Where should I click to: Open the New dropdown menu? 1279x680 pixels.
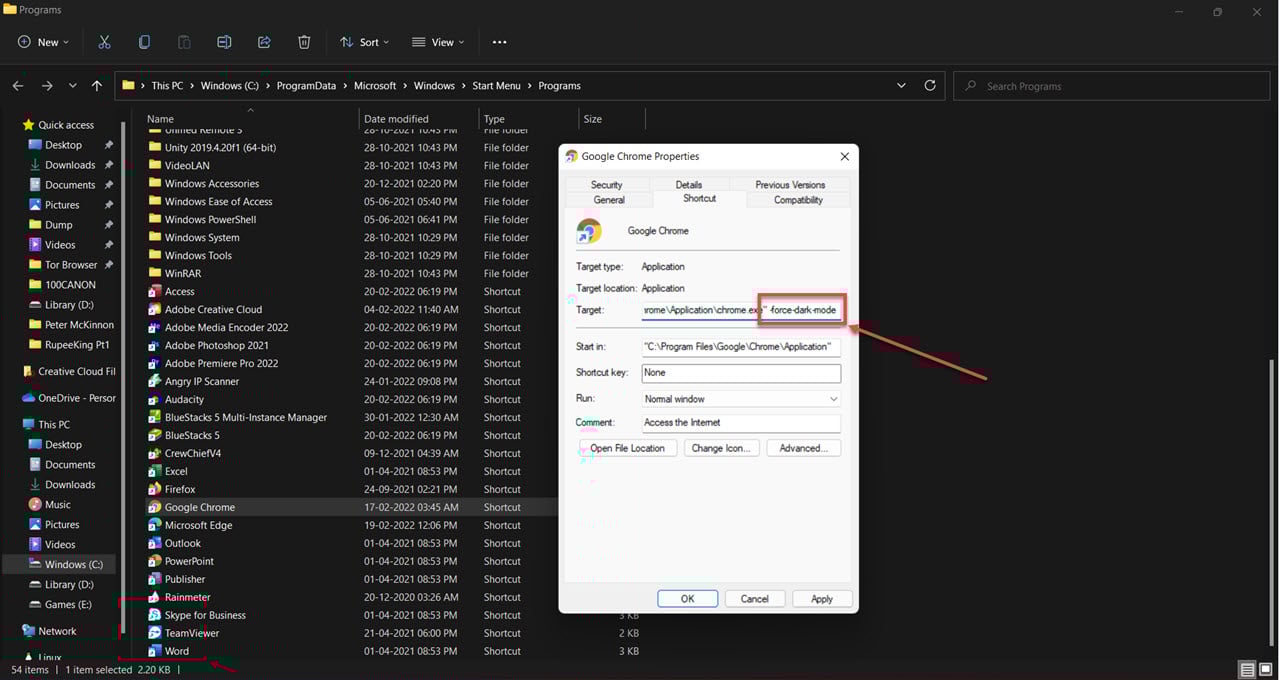[44, 42]
